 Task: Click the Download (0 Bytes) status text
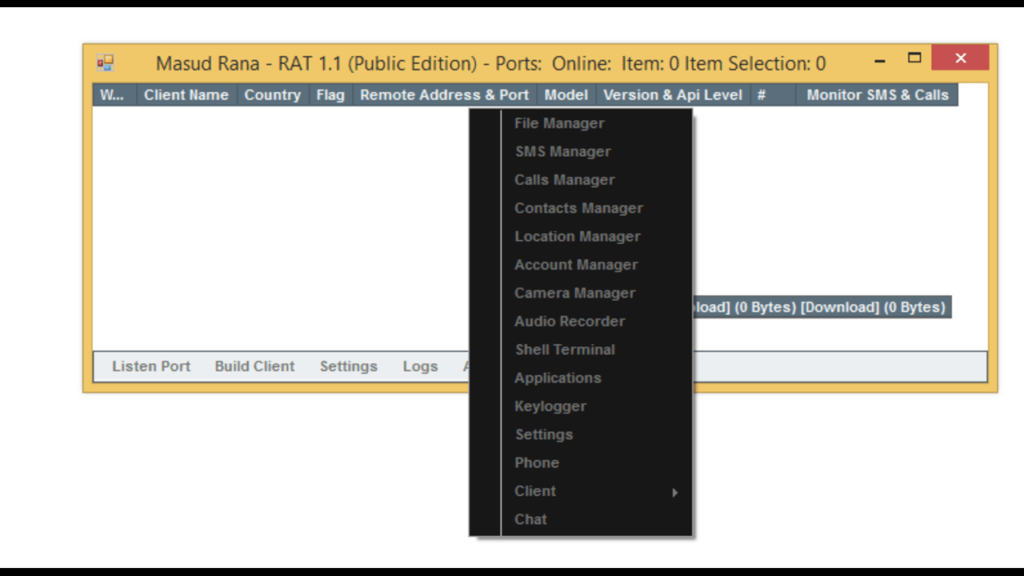[x=872, y=307]
